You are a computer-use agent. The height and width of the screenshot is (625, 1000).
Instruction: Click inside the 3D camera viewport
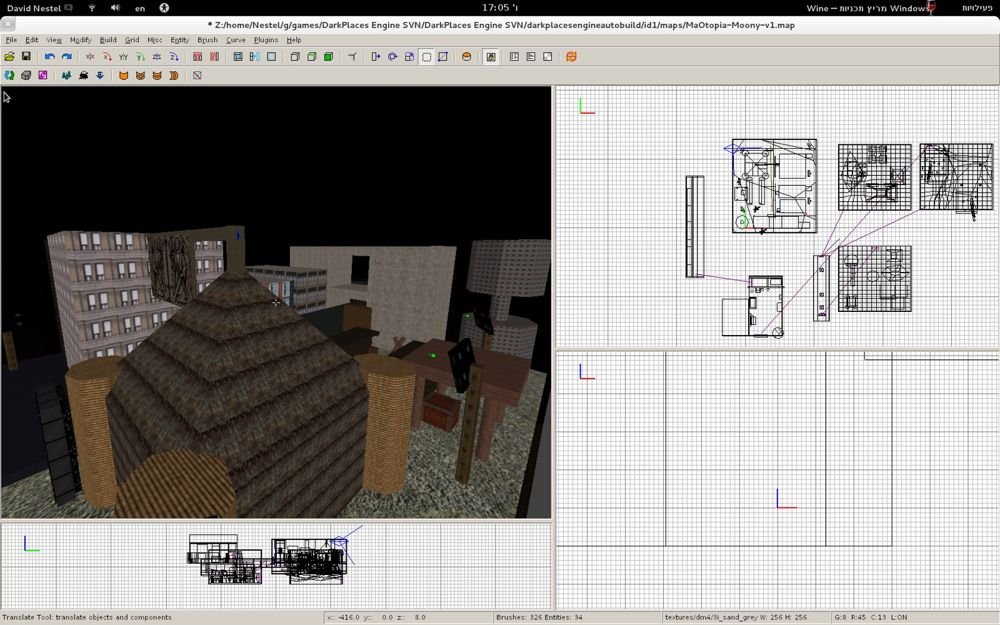point(276,302)
